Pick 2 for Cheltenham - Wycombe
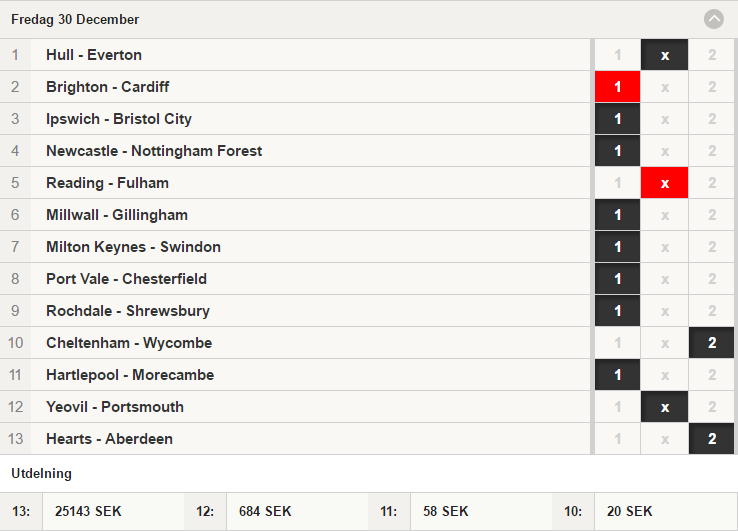 (x=711, y=343)
